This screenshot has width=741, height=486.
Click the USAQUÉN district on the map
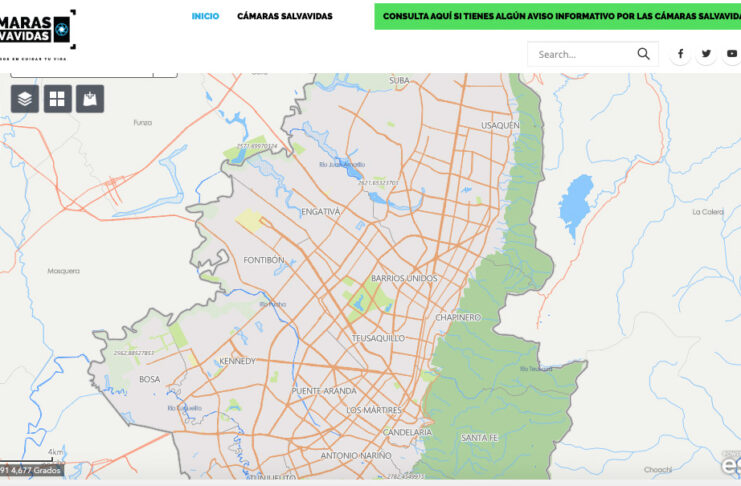coord(500,125)
